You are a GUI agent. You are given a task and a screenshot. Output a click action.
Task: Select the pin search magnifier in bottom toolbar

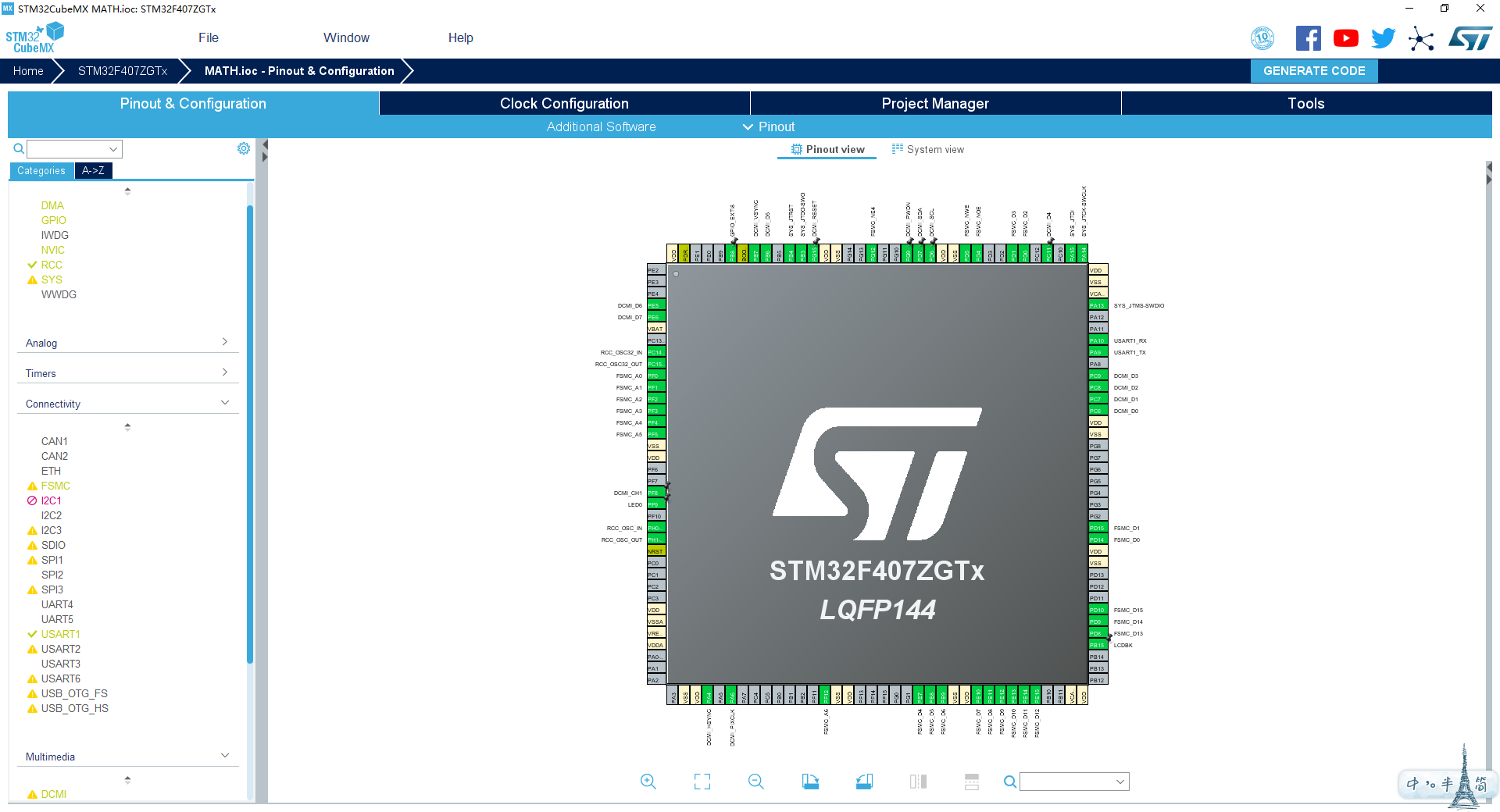coord(1009,782)
